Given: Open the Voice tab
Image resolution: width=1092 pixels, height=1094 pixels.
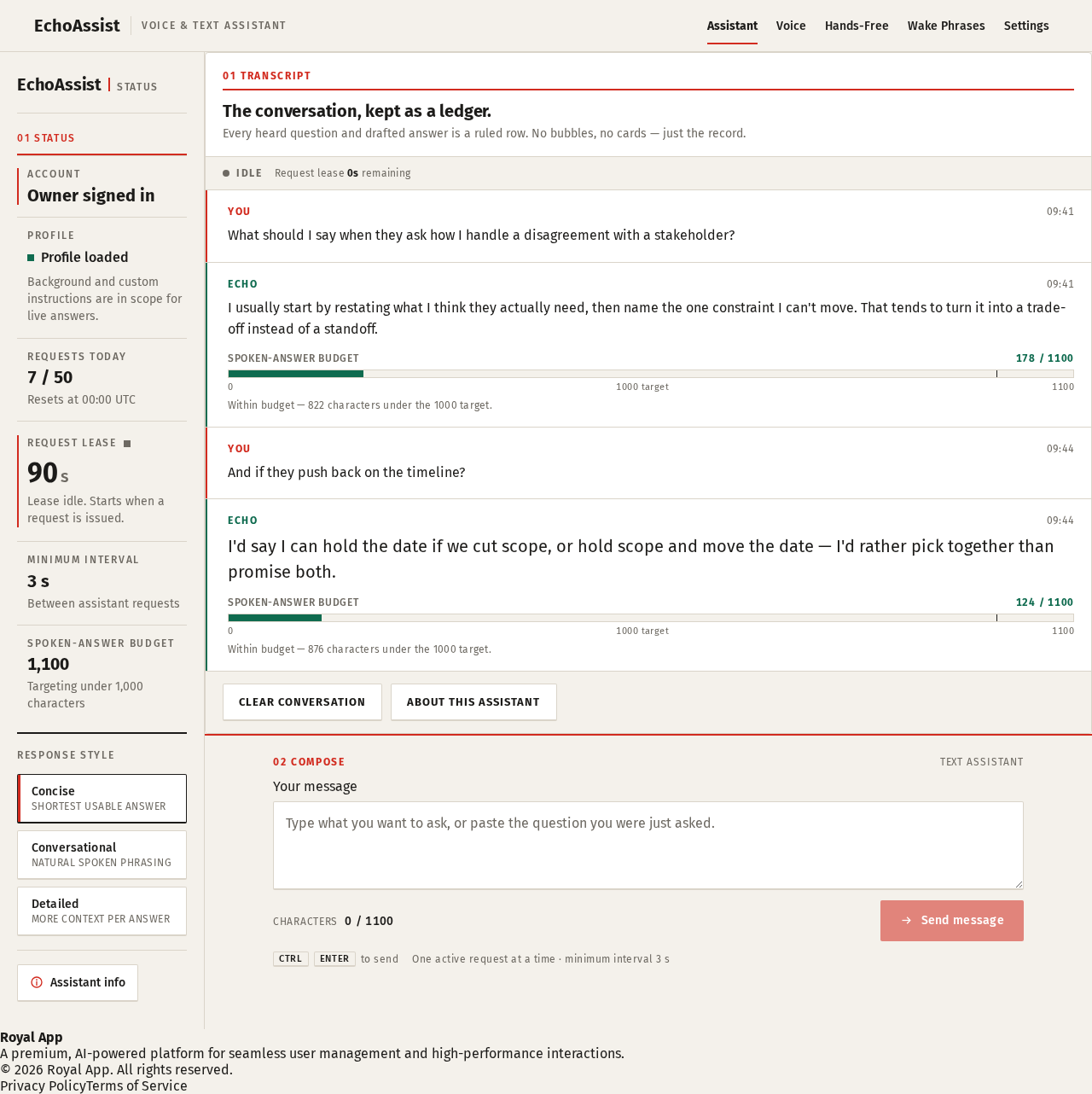Looking at the screenshot, I should (x=791, y=26).
